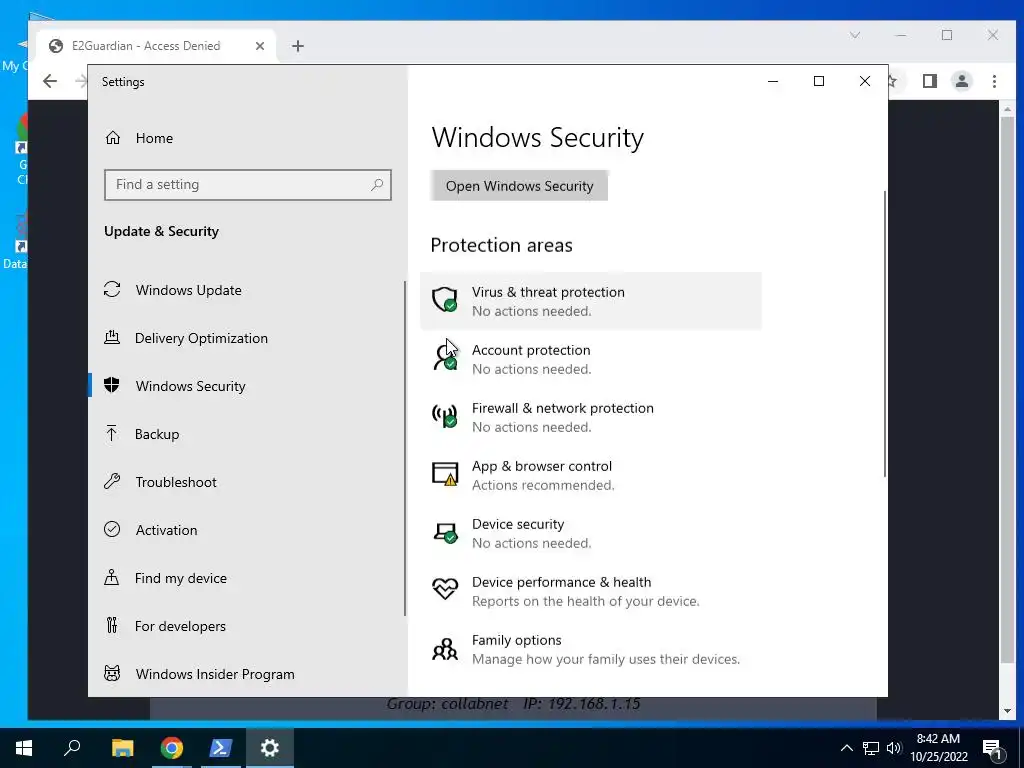Click the Windows Update refresh icon
Viewport: 1024px width, 768px height.
tap(112, 289)
